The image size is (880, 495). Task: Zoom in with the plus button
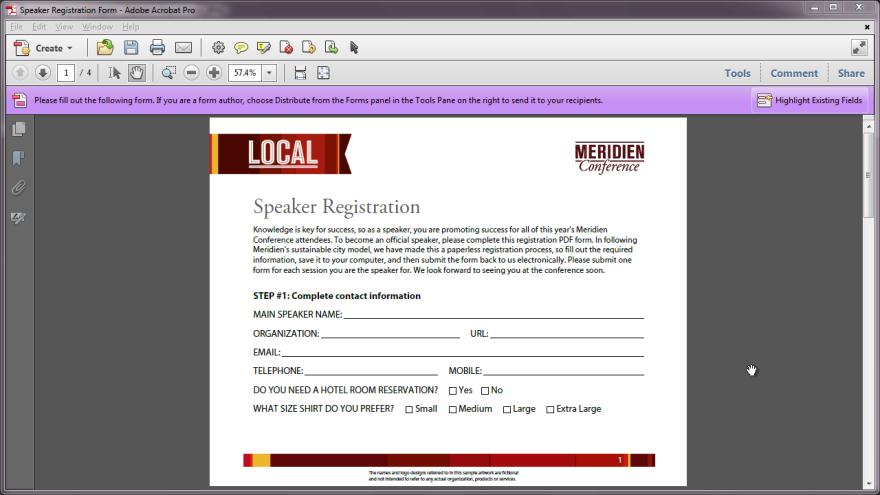tap(214, 73)
